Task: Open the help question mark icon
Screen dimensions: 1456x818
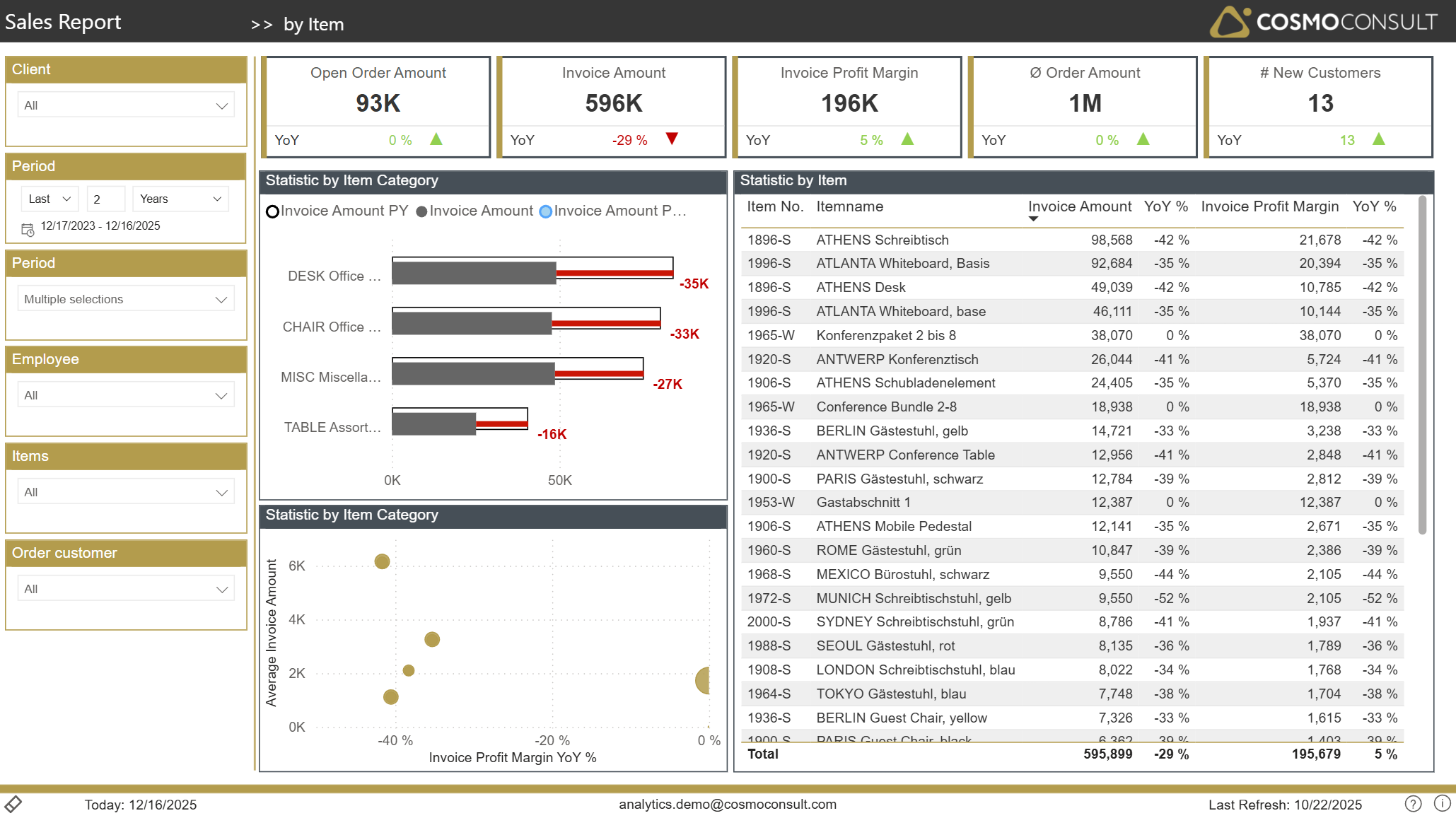Action: tap(1412, 804)
